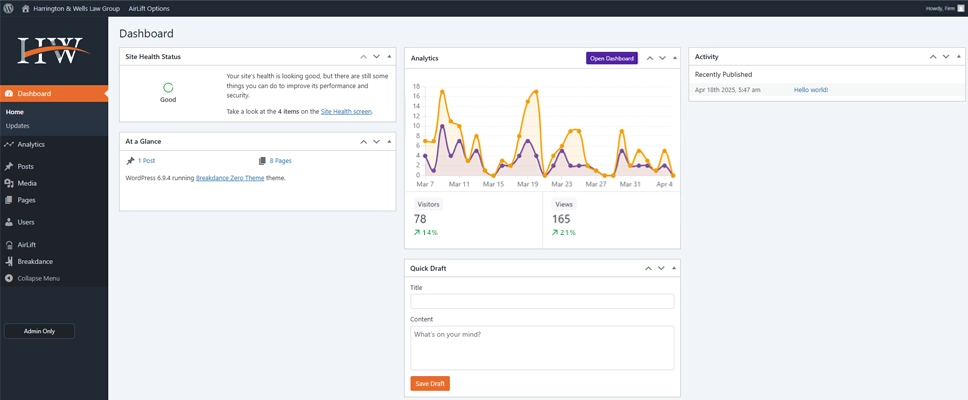Click the Apr 18th 2025 publish date
This screenshot has width=968, height=400.
(727, 90)
